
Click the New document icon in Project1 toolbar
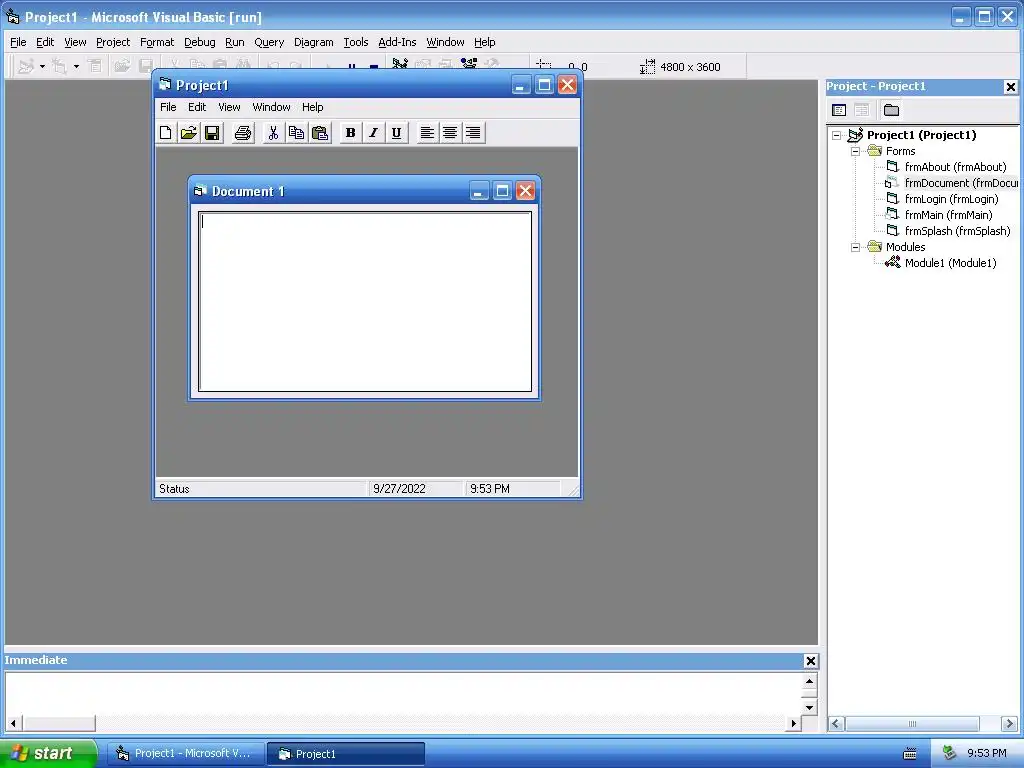[x=166, y=133]
